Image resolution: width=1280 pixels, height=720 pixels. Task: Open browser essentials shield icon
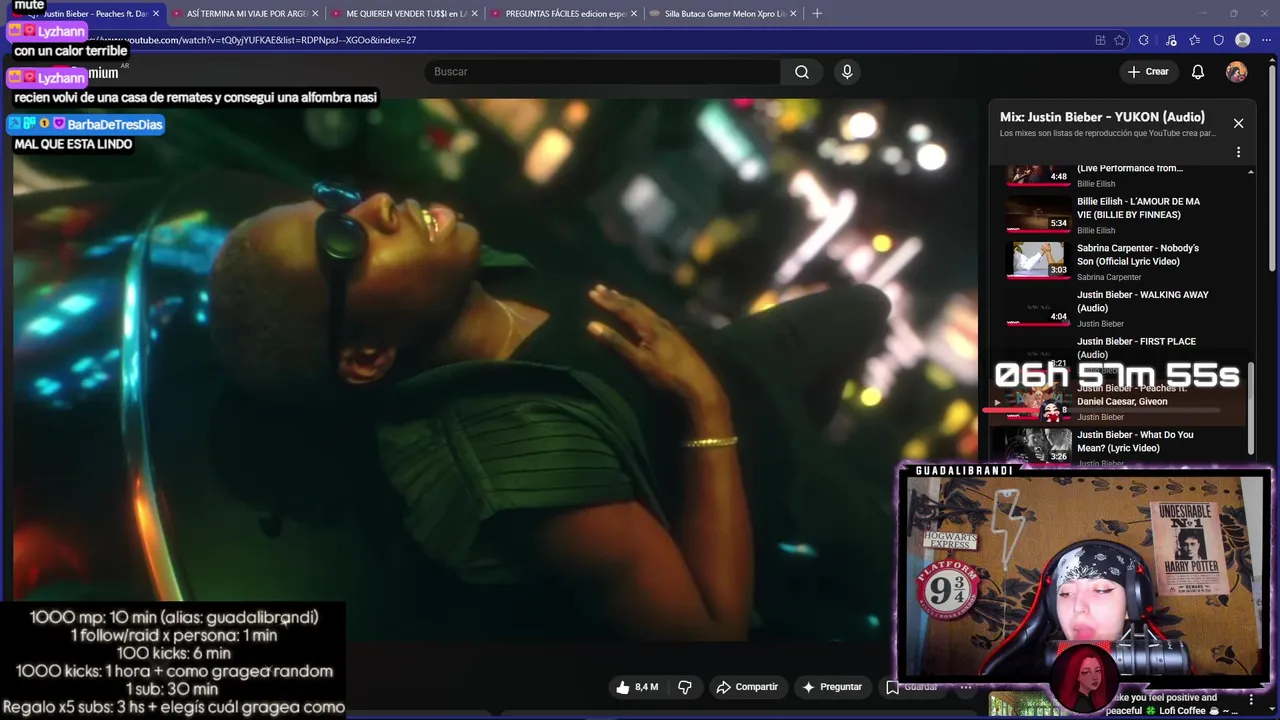point(1218,40)
